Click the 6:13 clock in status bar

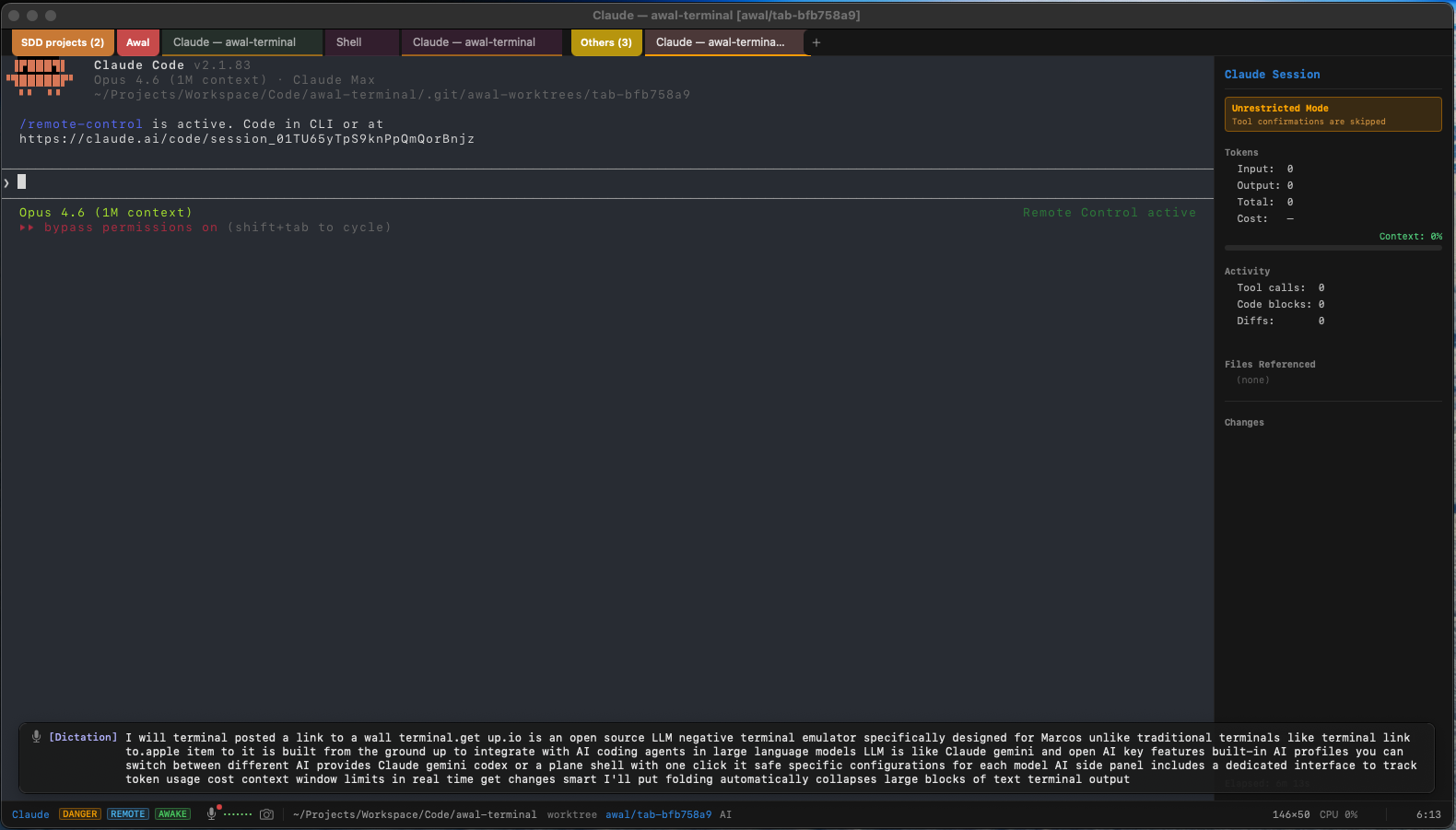coord(1428,814)
